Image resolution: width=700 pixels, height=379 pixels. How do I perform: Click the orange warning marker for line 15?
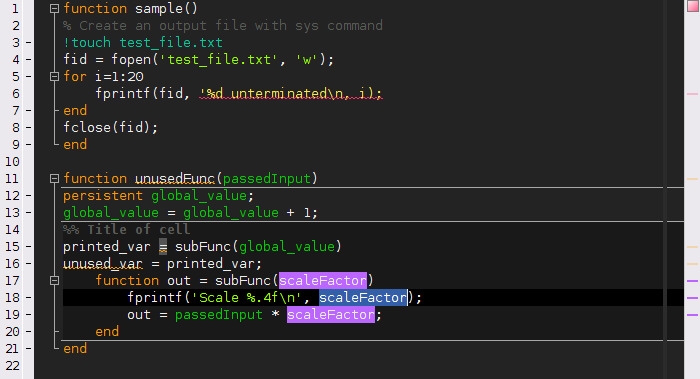(692, 247)
